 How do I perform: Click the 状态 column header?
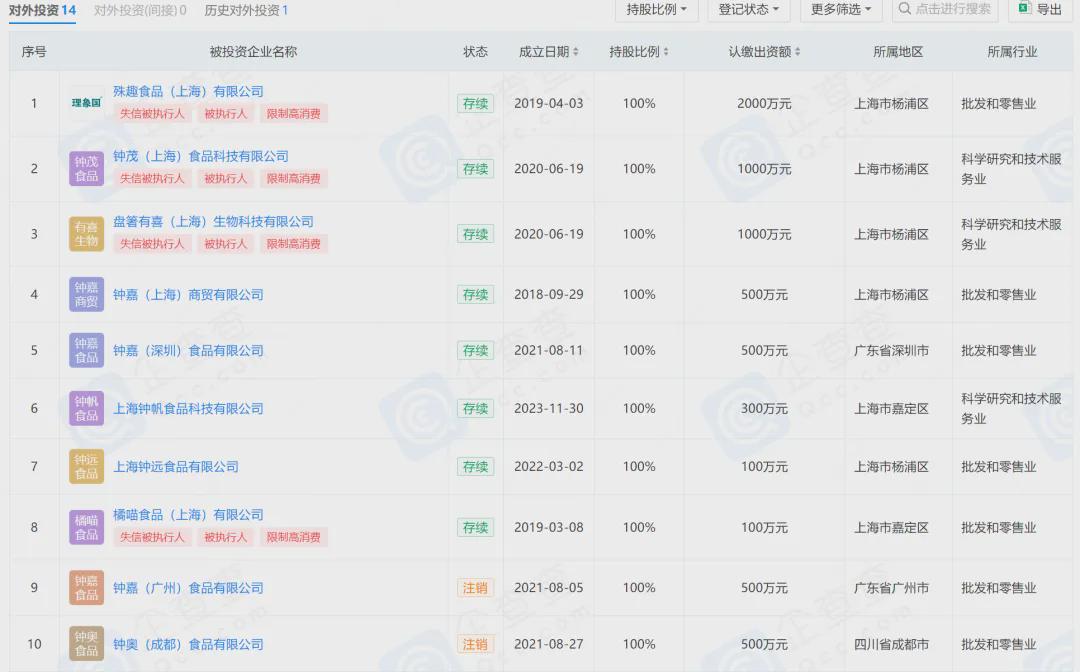(475, 52)
